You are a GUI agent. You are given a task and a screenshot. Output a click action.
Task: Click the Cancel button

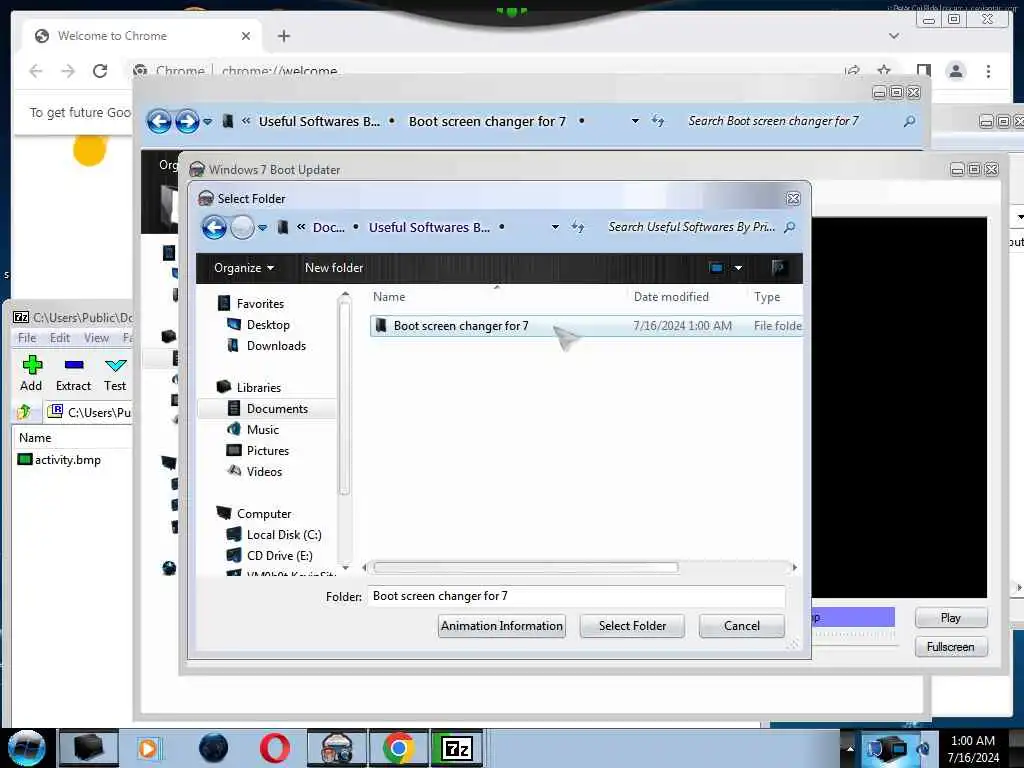coord(742,626)
